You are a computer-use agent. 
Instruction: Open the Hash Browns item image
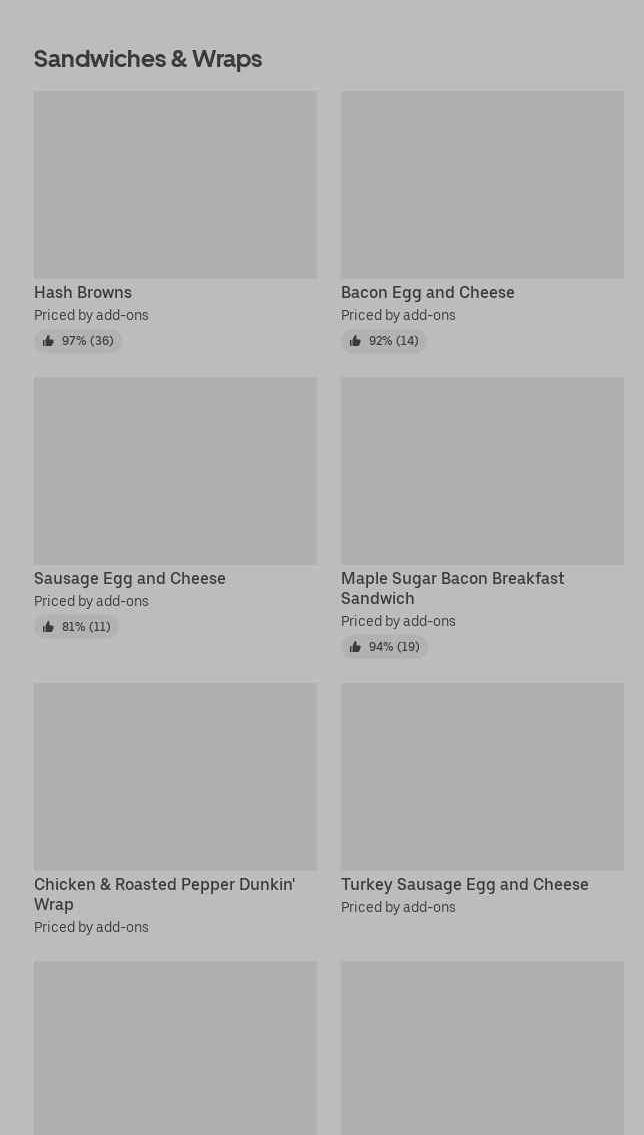coord(175,185)
